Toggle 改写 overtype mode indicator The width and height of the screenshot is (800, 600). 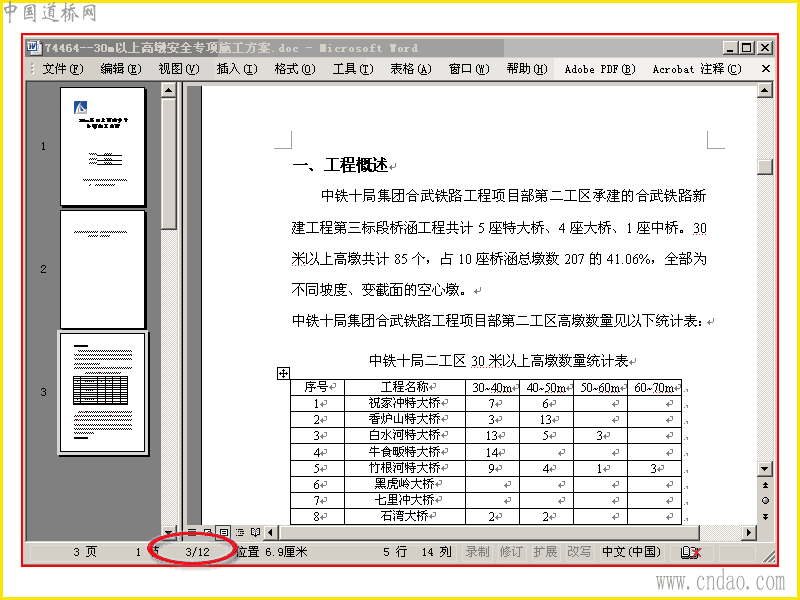579,552
